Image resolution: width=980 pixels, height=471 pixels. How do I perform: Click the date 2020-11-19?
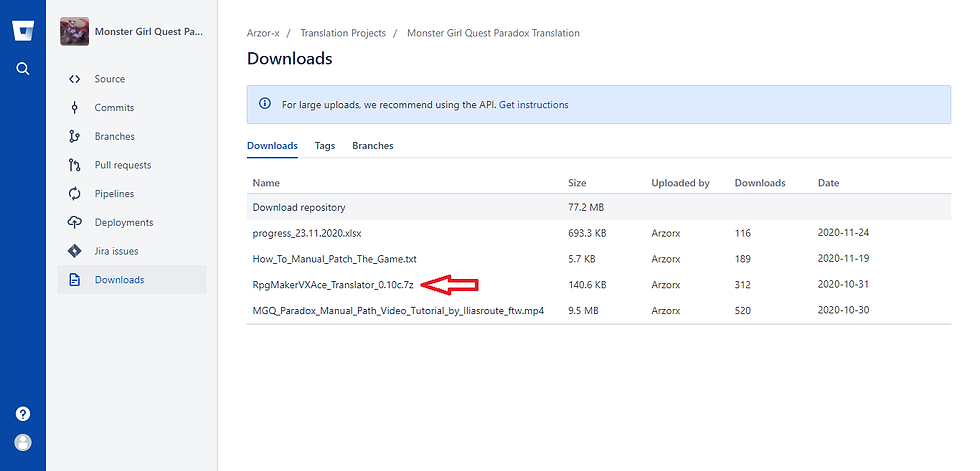(843, 258)
